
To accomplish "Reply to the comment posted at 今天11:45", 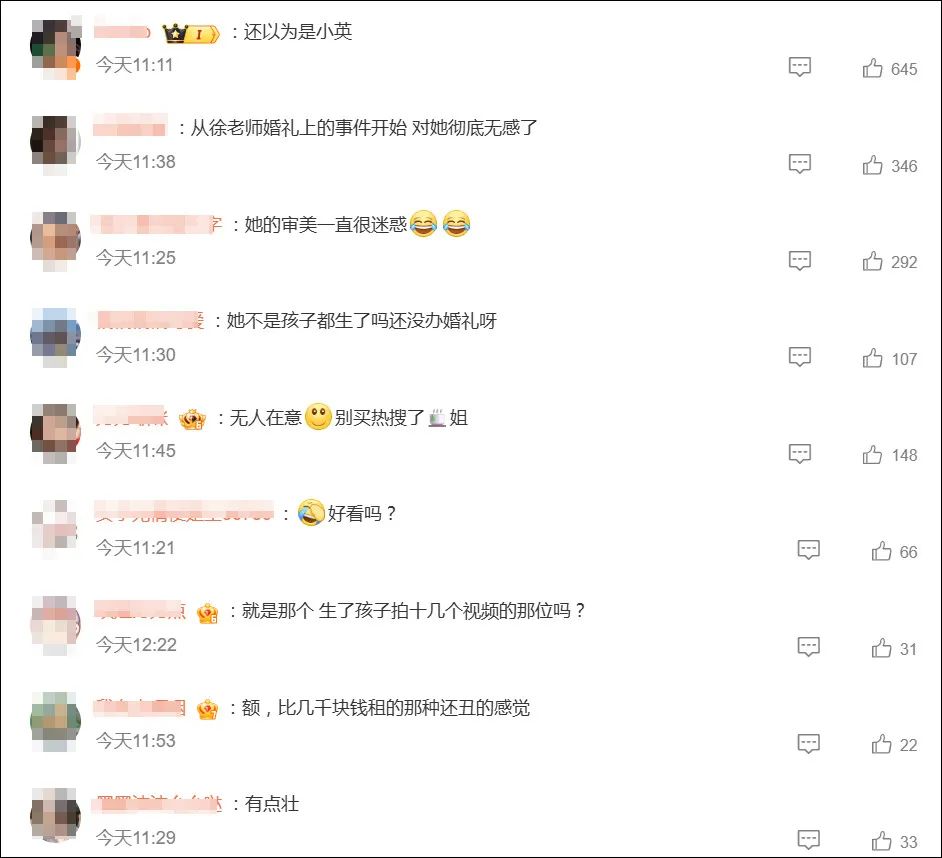I will click(800, 454).
